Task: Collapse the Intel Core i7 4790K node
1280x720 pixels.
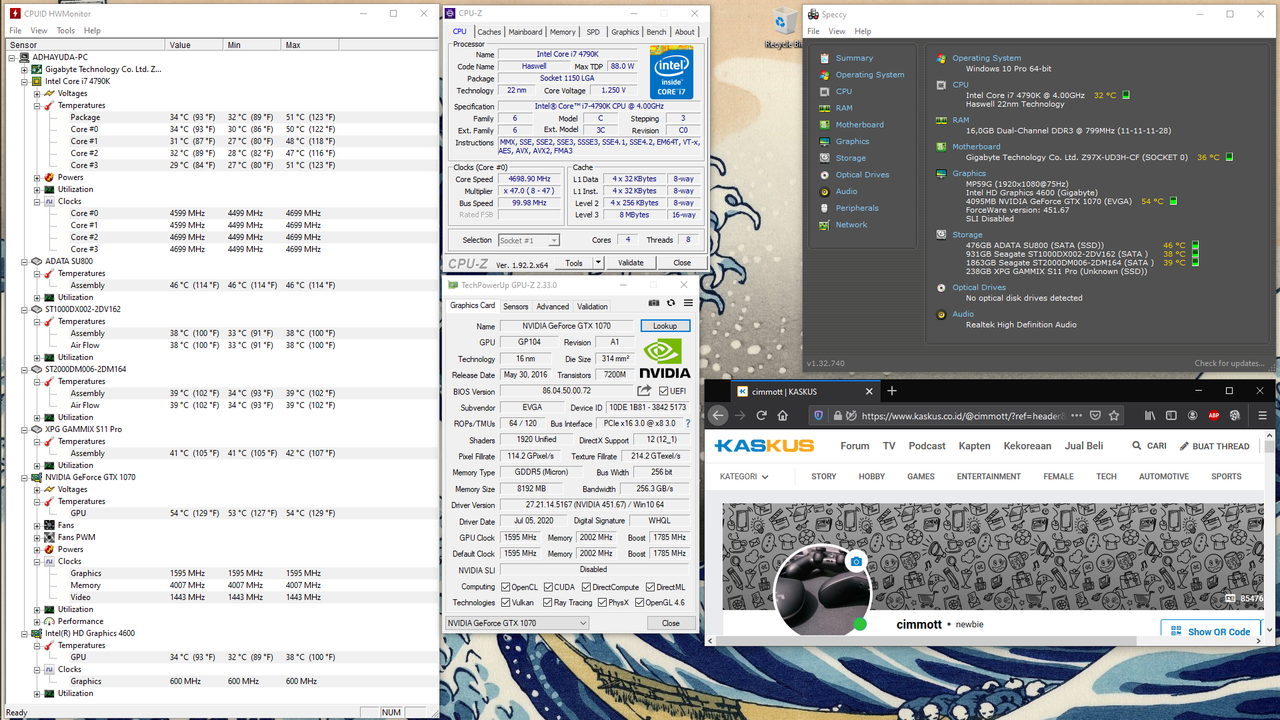Action: (x=25, y=81)
